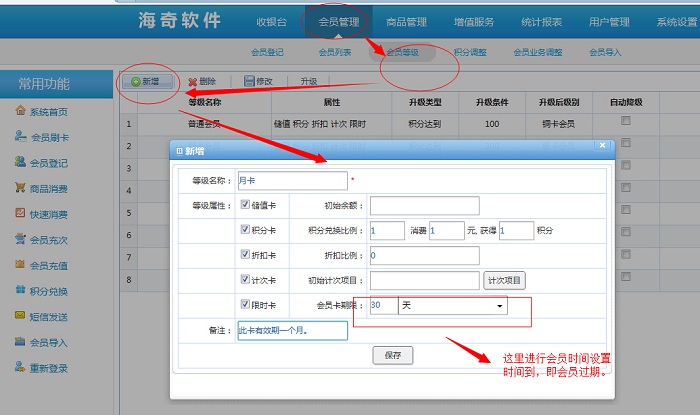The height and width of the screenshot is (415, 700).
Task: Click the 修改 edit toolbar icon
Action: point(249,82)
